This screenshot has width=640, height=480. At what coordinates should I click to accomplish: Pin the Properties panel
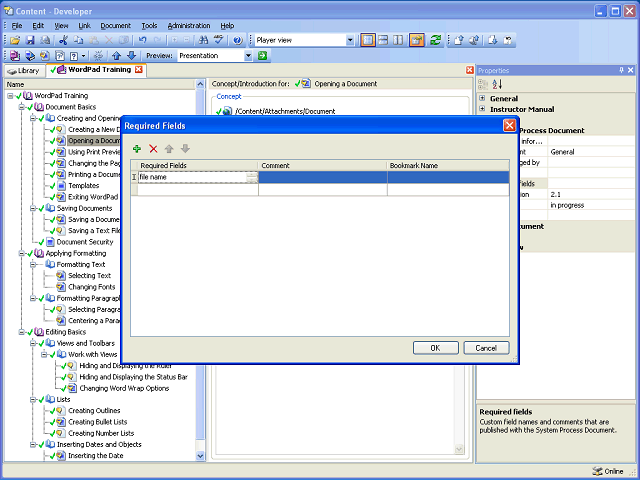(x=622, y=70)
